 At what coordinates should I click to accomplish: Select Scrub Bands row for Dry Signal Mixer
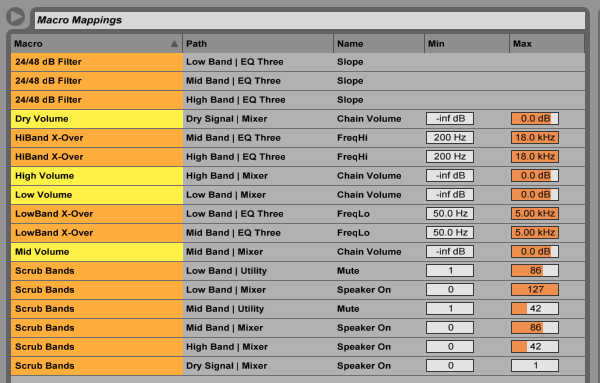click(x=298, y=366)
